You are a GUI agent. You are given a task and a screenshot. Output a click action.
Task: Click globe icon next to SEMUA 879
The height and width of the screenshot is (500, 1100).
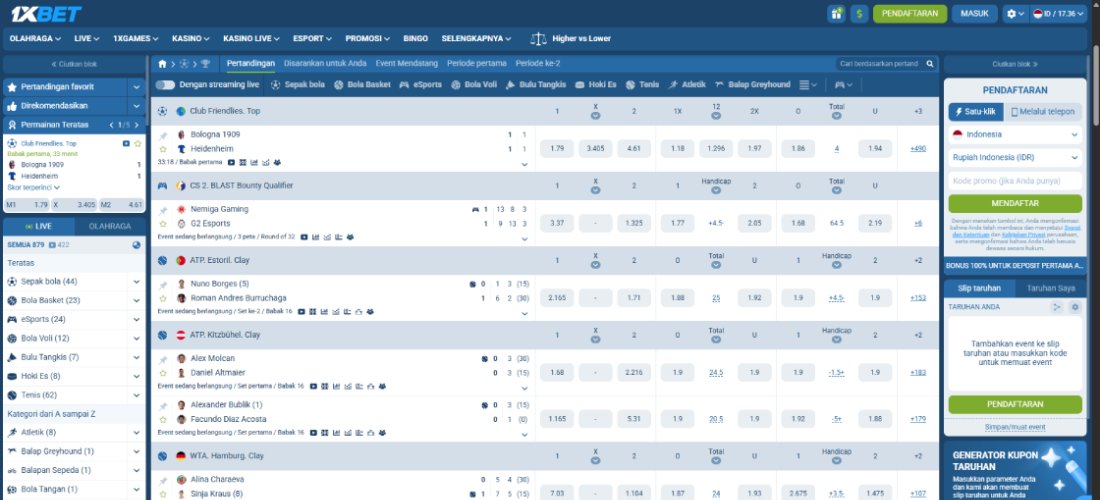(136, 245)
